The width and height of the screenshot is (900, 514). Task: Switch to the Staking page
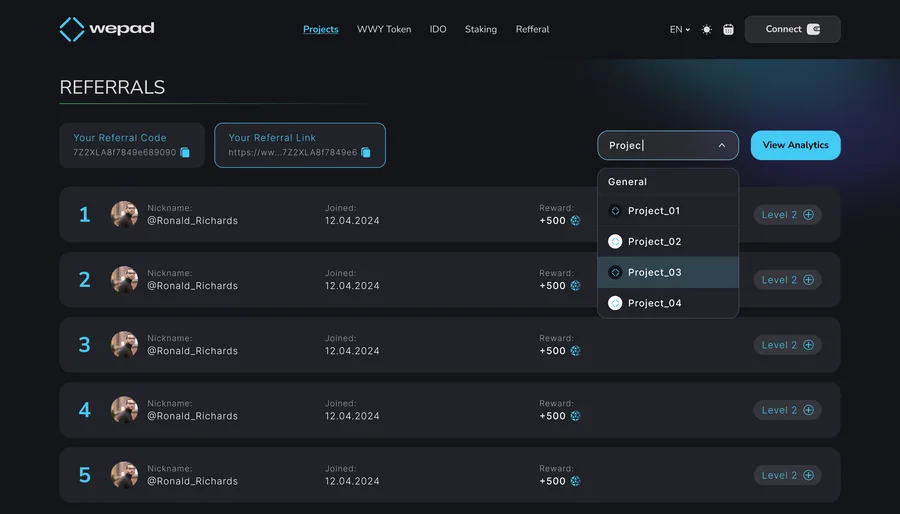(481, 29)
